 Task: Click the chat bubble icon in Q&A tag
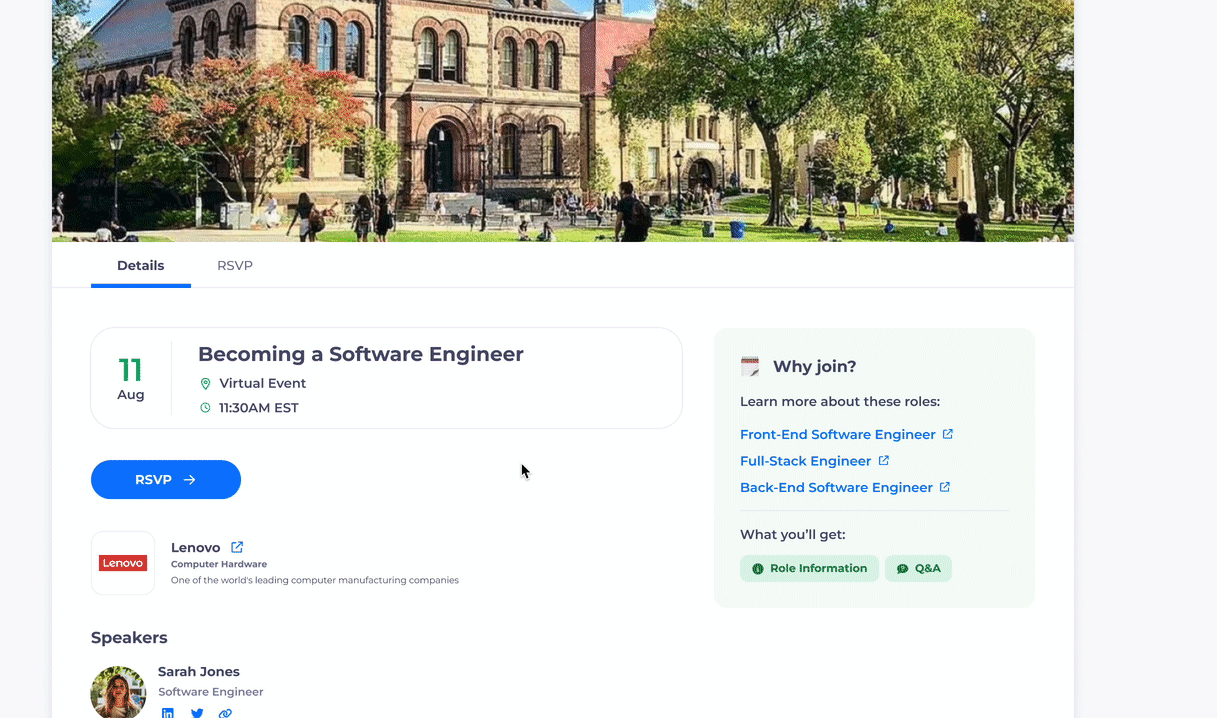(902, 569)
